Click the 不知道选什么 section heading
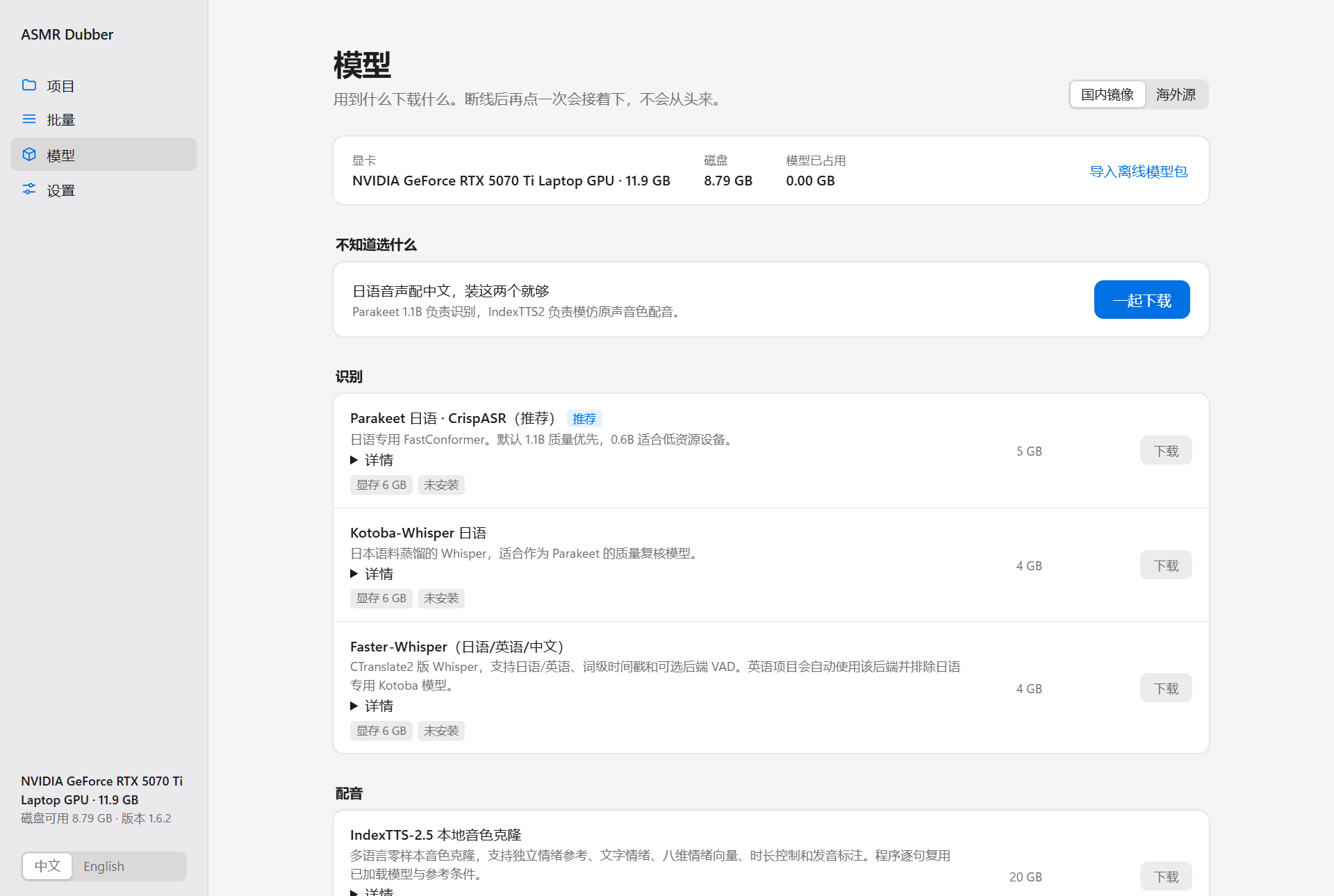 pyautogui.click(x=376, y=244)
